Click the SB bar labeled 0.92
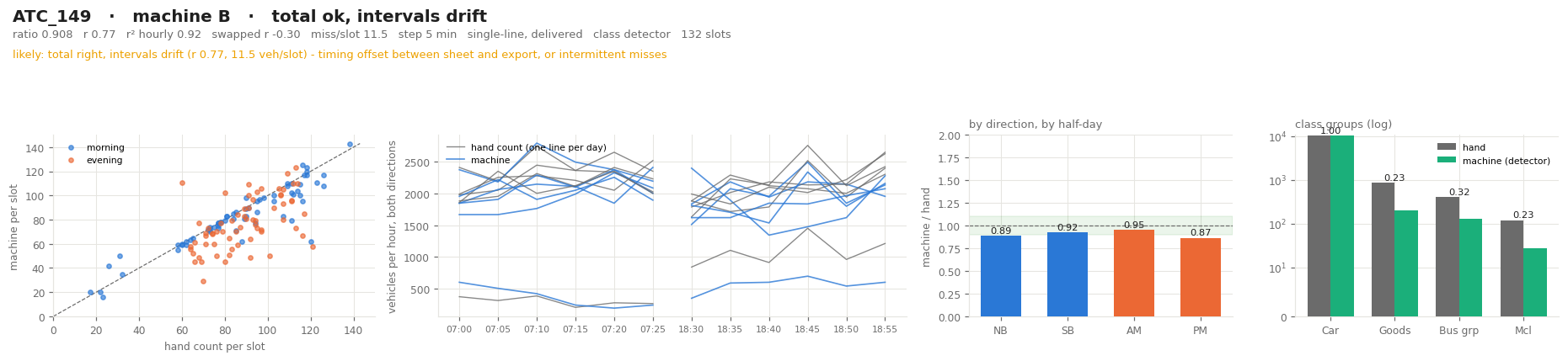Screen dimensions: 1568x361 [x=1068, y=274]
